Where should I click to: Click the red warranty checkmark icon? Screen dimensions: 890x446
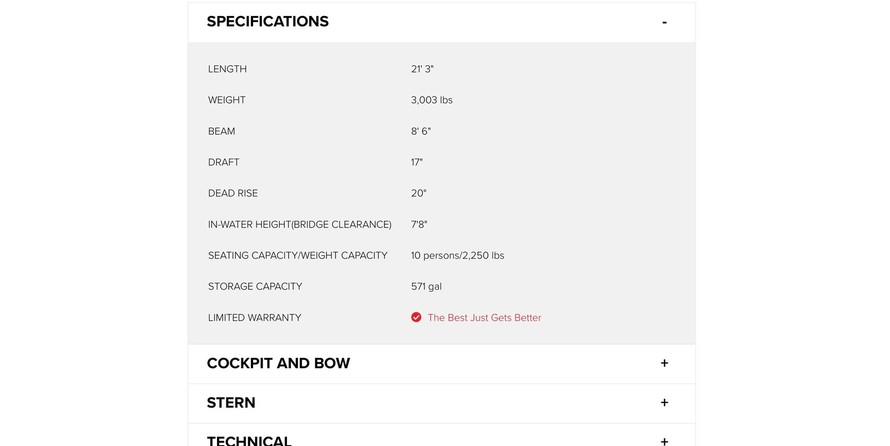point(416,317)
